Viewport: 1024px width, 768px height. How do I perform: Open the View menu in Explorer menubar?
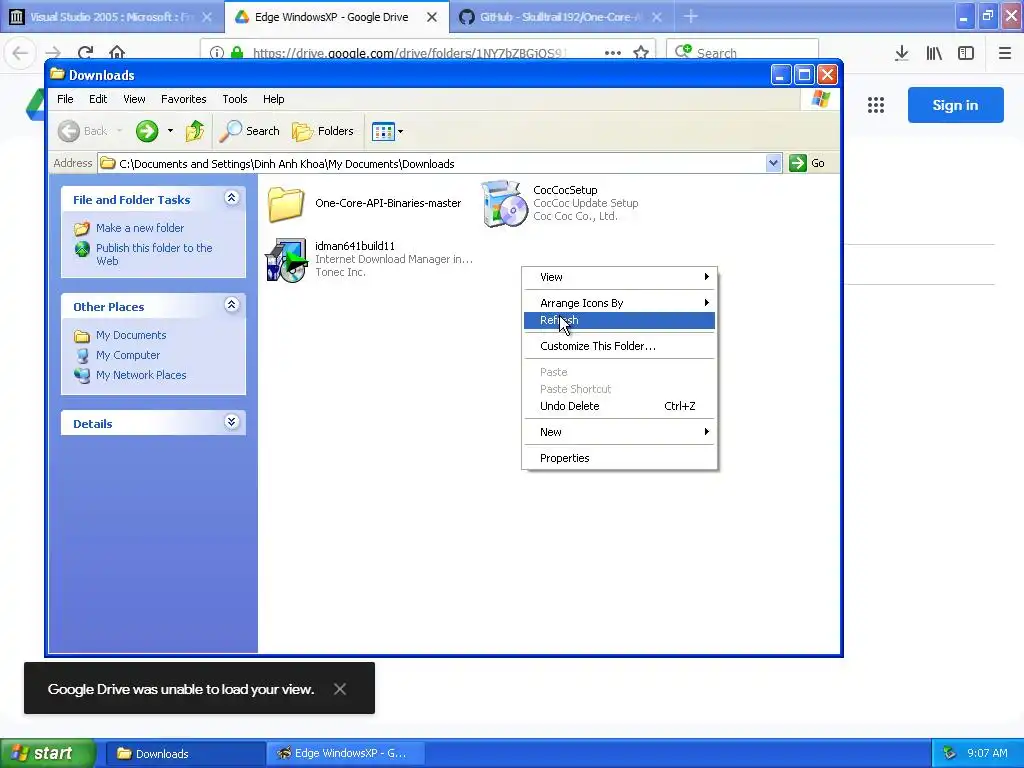click(x=134, y=99)
